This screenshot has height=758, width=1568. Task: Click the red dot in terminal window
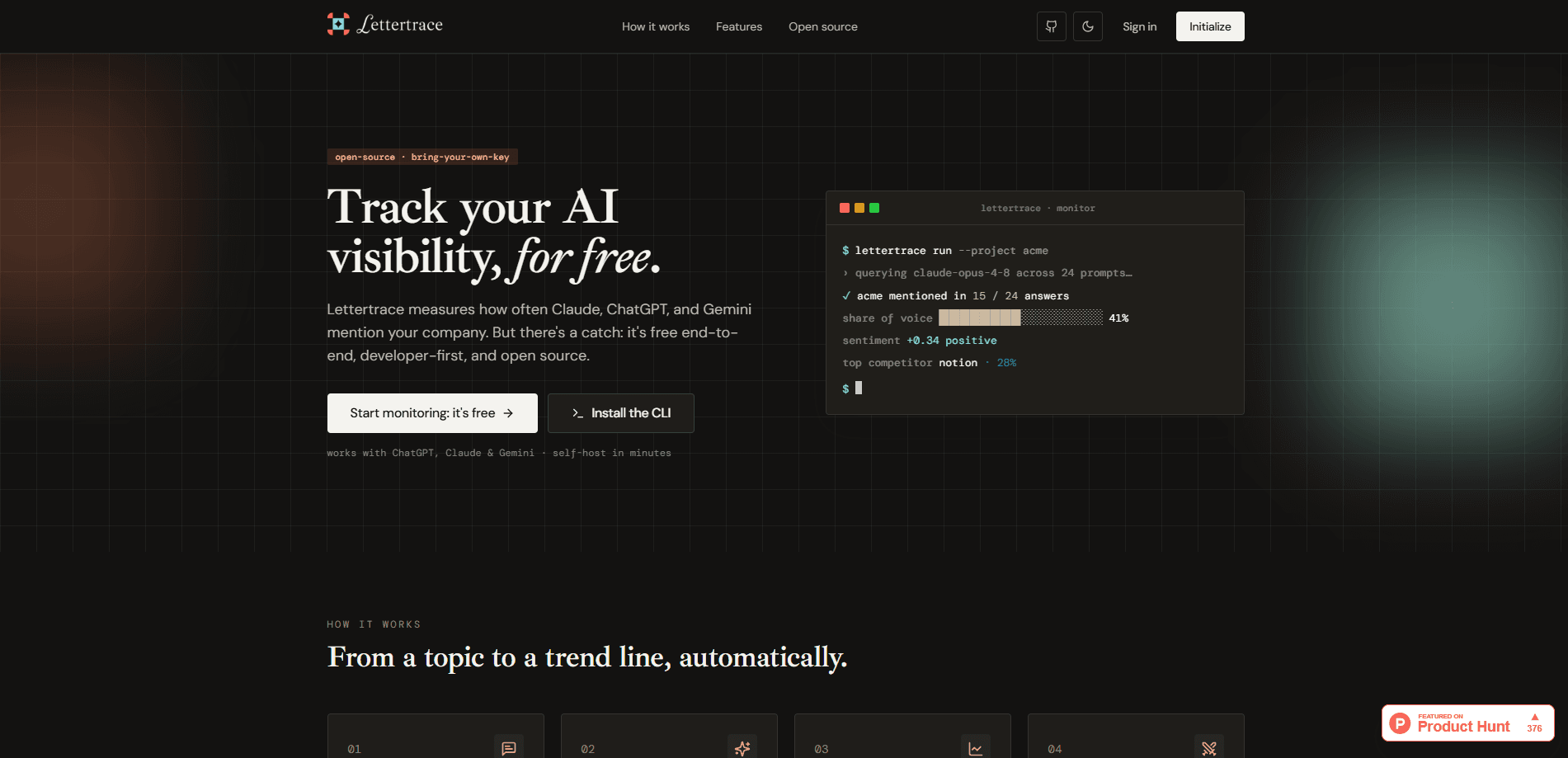click(845, 208)
